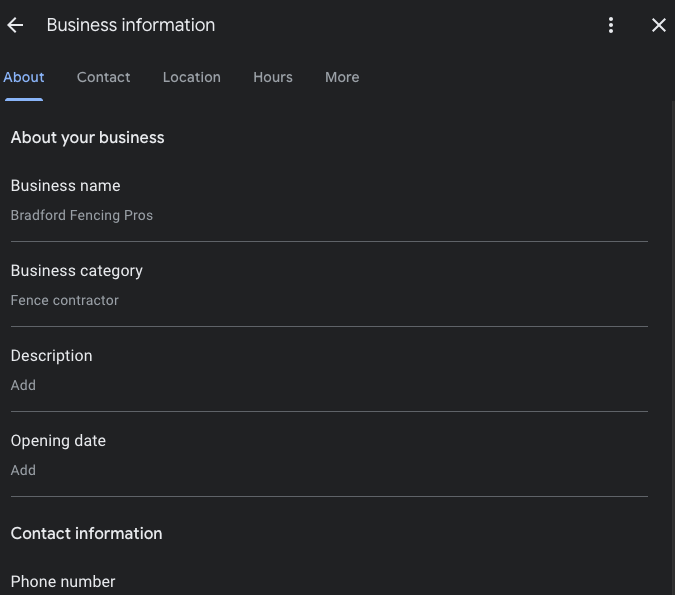Viewport: 675px width, 595px height.
Task: Open the Location tab
Action: pyautogui.click(x=192, y=77)
